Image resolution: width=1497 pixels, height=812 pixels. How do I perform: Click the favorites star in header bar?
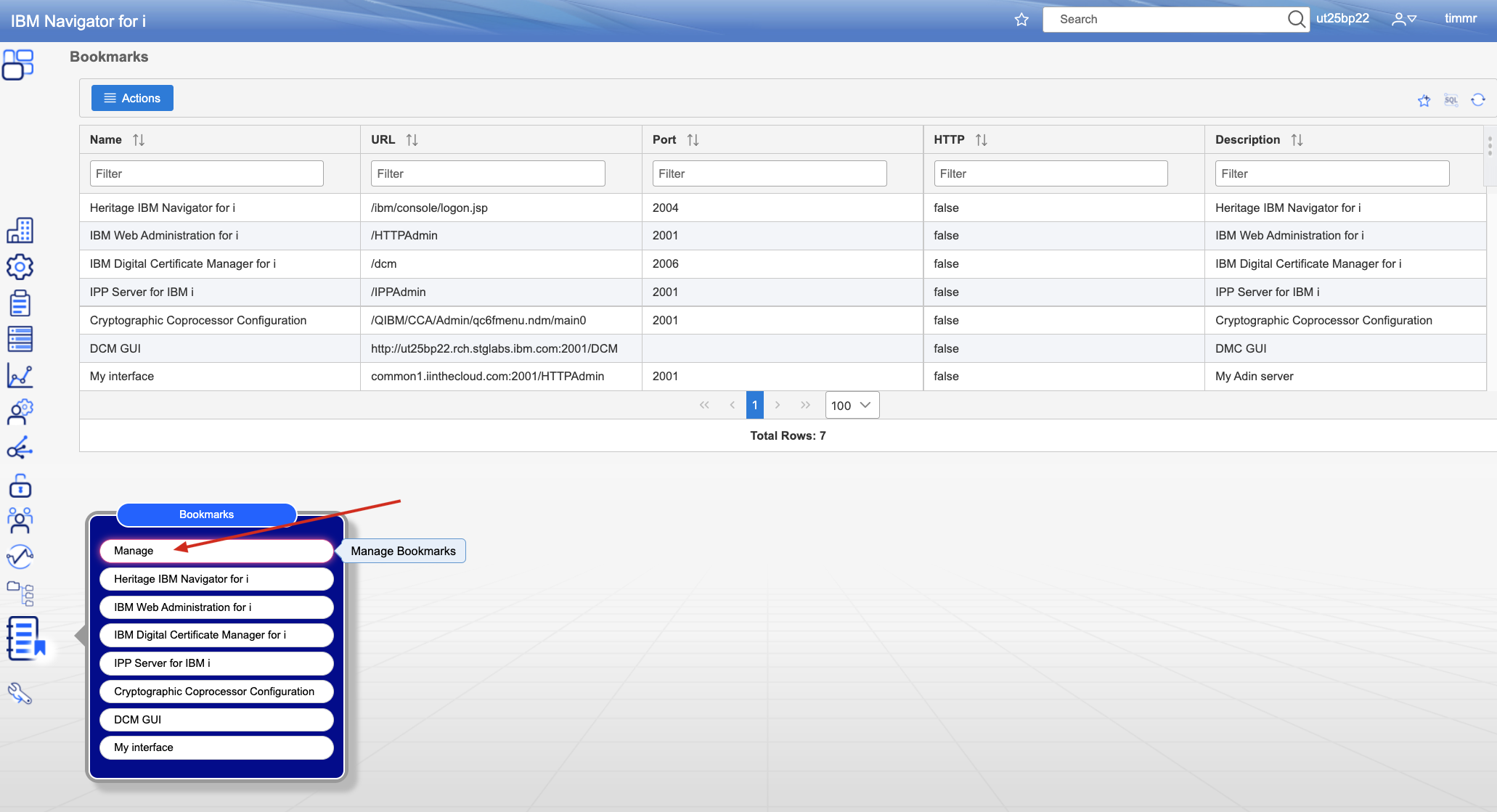click(1021, 20)
